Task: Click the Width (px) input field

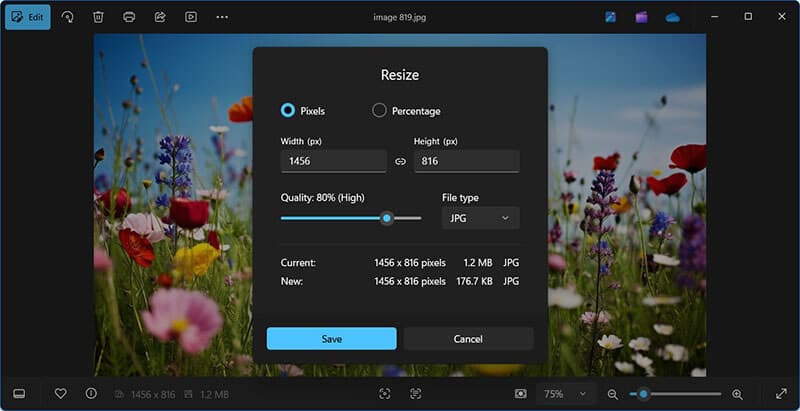Action: tap(333, 161)
